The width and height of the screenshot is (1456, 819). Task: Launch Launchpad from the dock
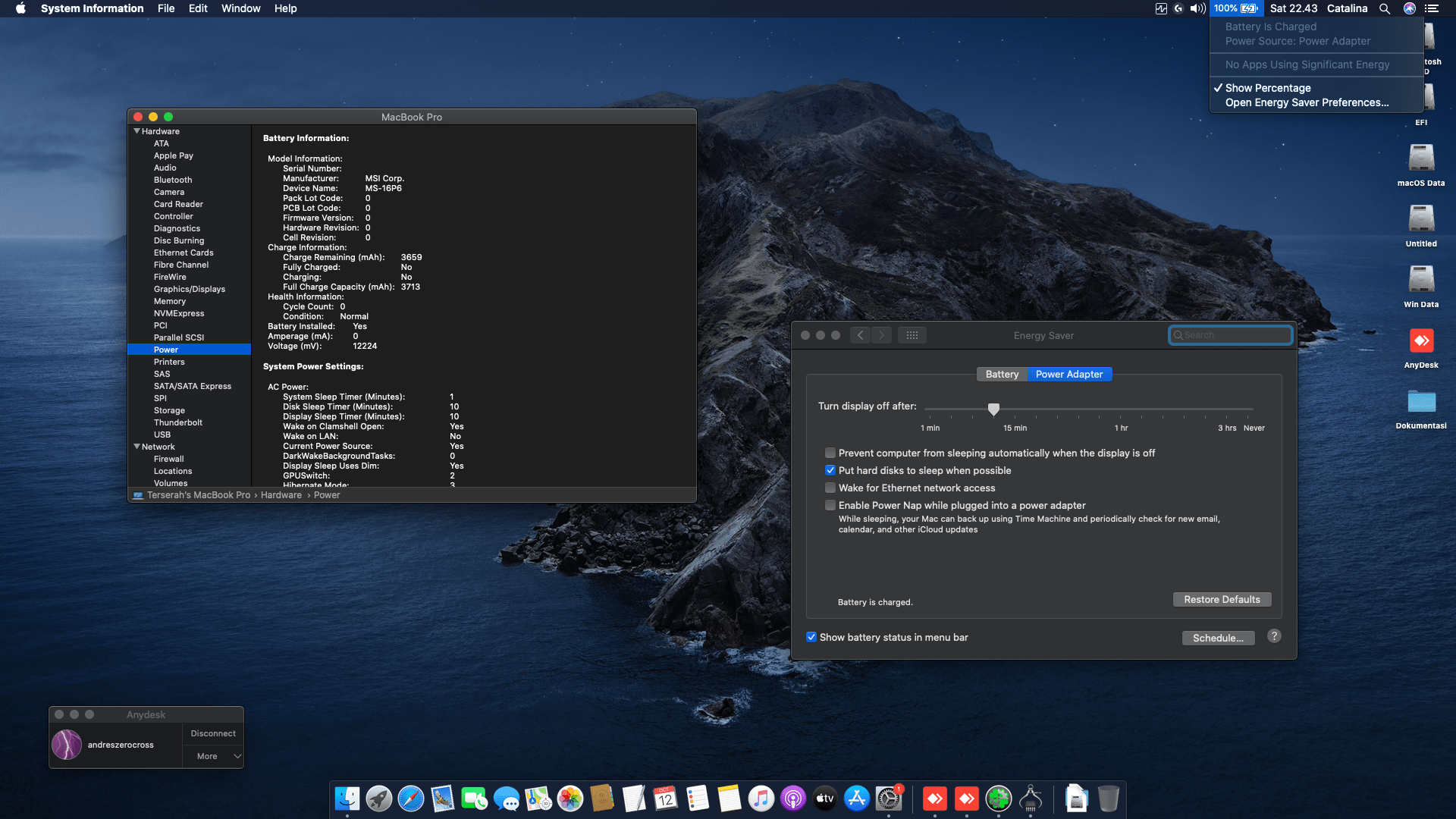pos(379,799)
